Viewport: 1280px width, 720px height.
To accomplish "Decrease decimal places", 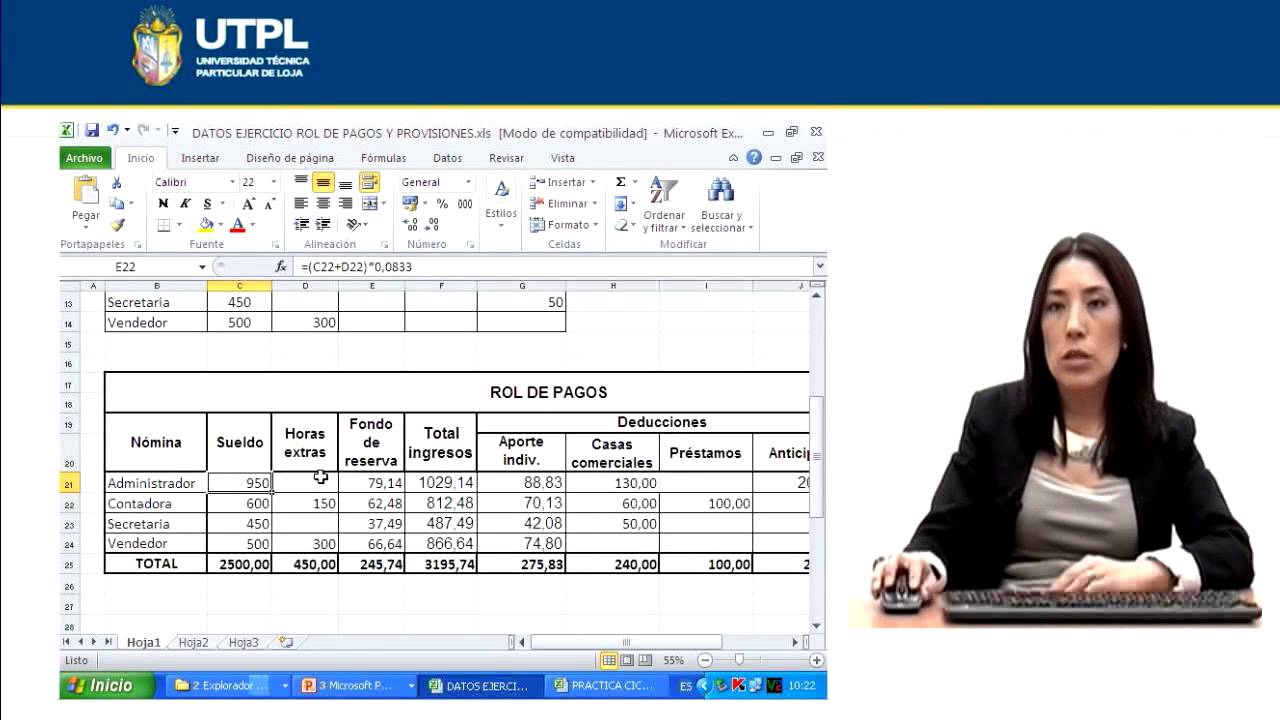I will coord(431,225).
